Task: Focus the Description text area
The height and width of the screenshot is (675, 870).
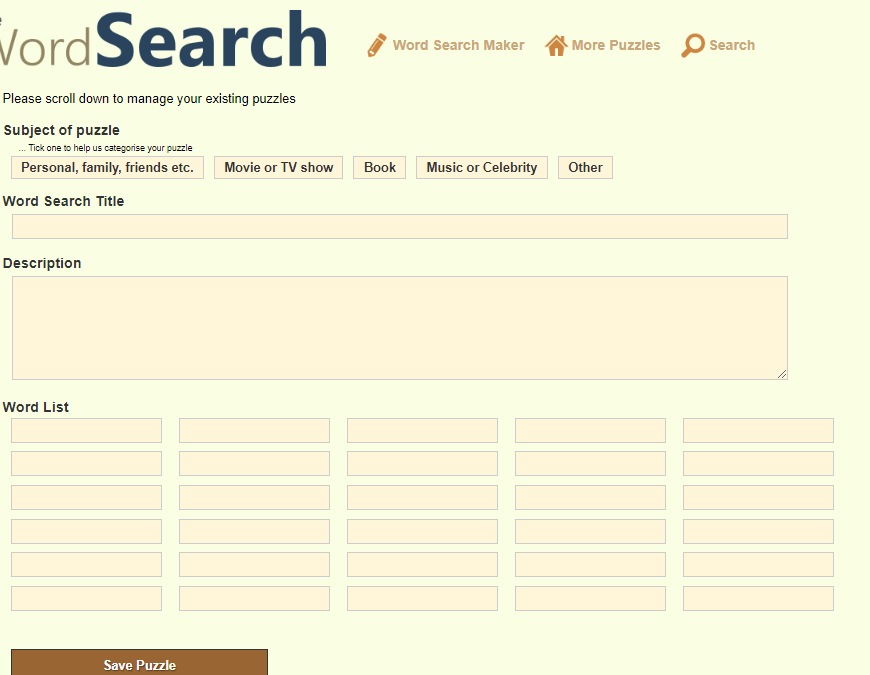Action: tap(399, 328)
